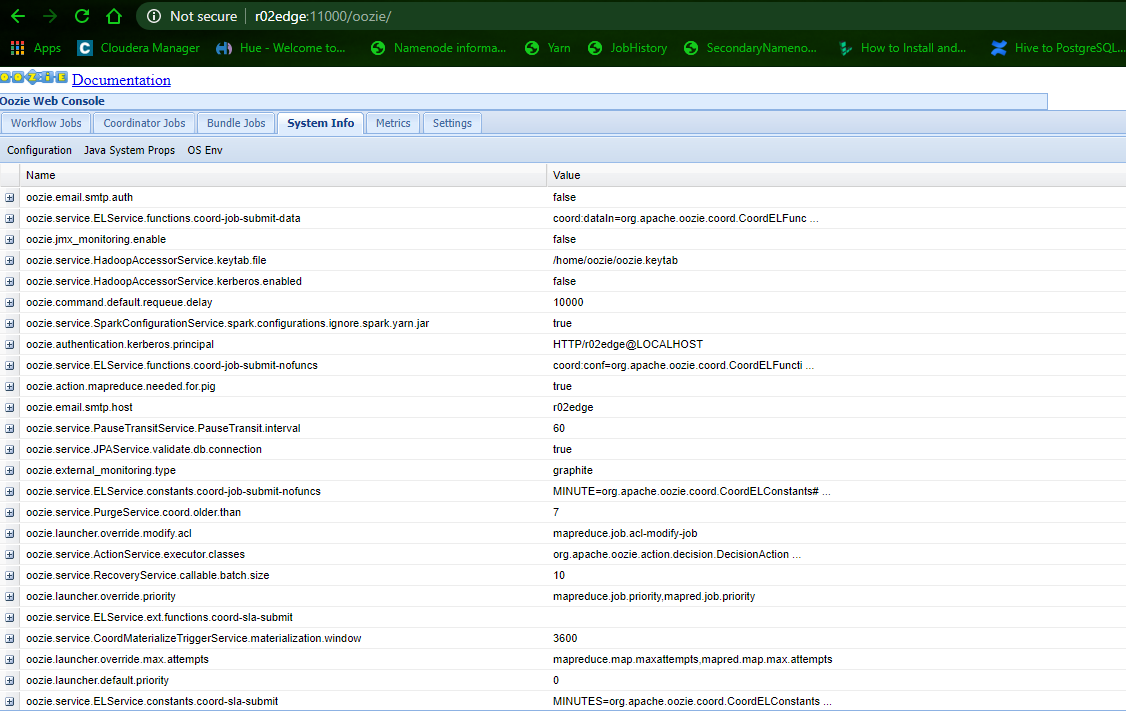
Task: Expand oozie.external_monitoring.type row
Action: pos(9,470)
